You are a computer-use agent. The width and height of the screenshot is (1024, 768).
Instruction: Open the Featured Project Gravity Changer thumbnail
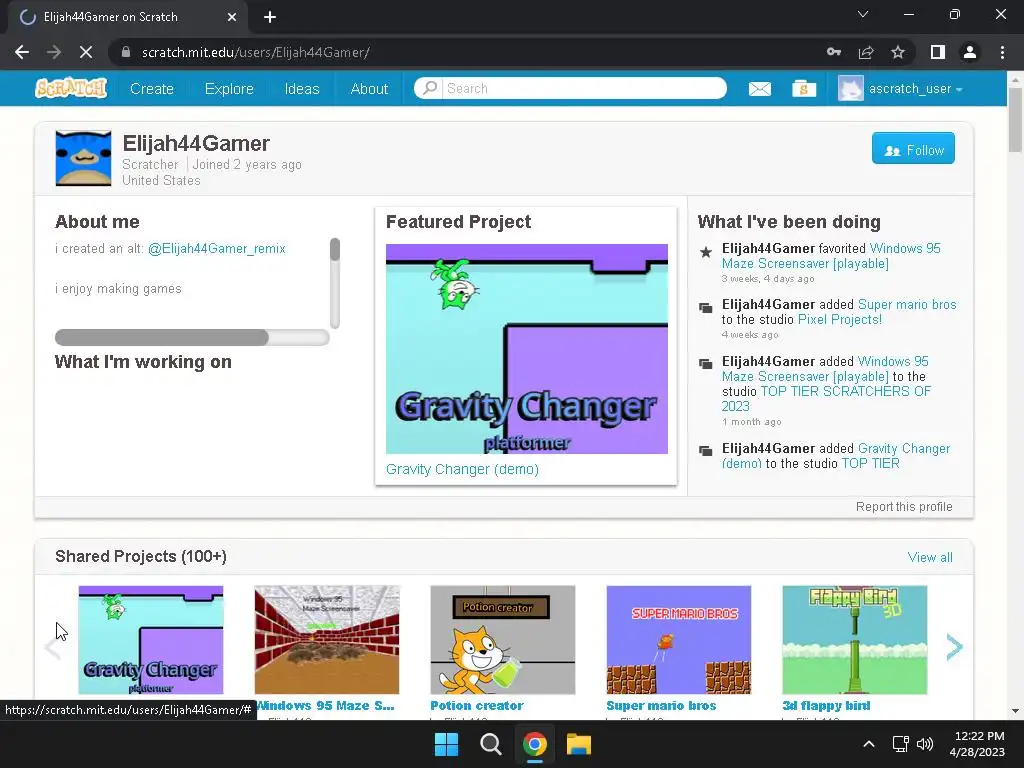tap(526, 349)
